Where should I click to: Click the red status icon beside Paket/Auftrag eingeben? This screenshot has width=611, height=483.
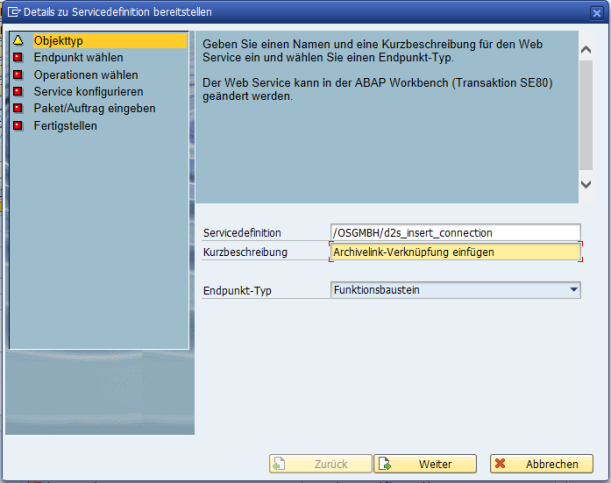(18, 109)
